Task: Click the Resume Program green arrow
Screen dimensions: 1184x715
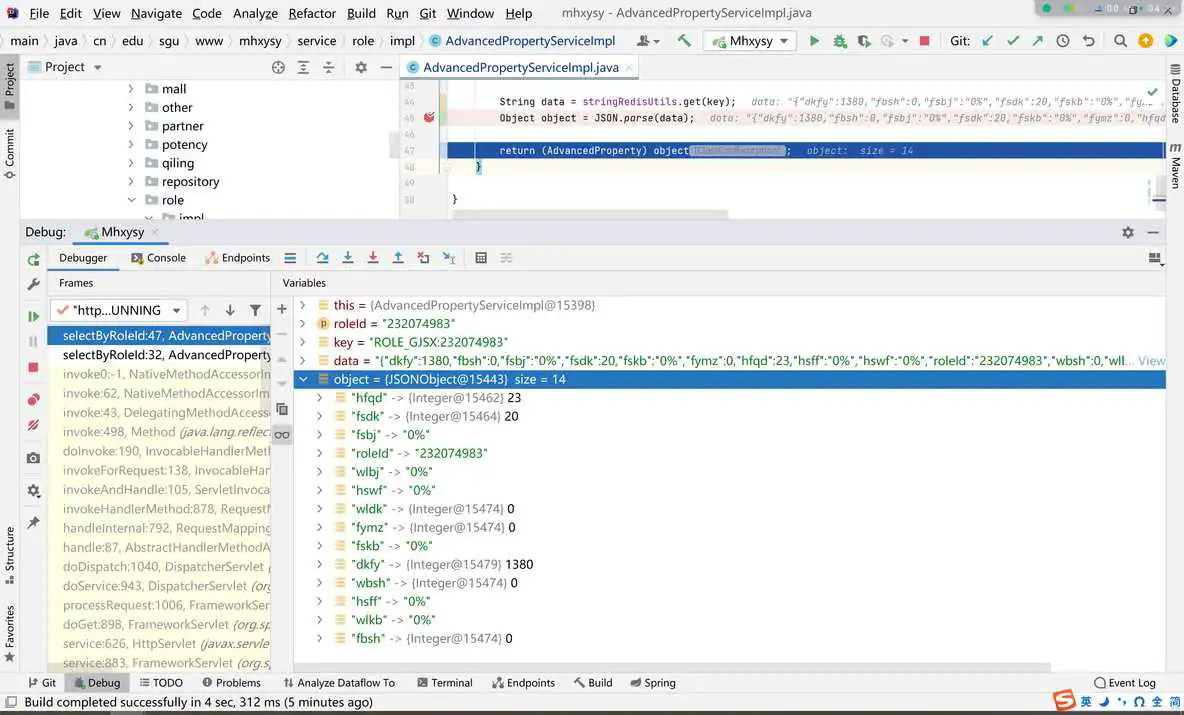Action: tap(33, 316)
